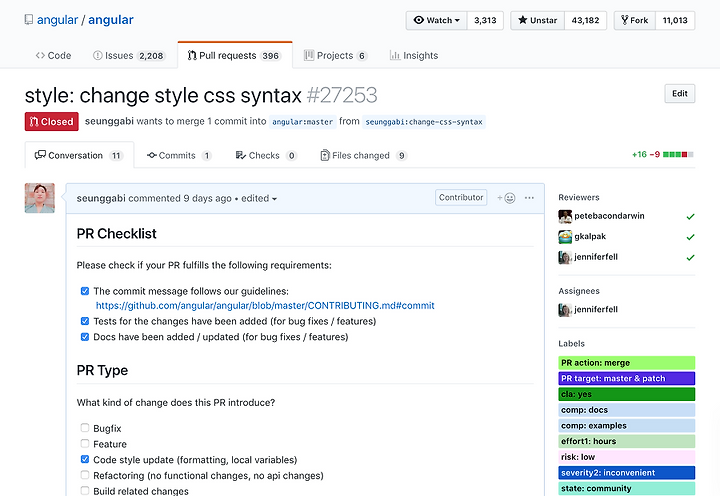Click petebacondarwin reviewer name

click(x=609, y=216)
